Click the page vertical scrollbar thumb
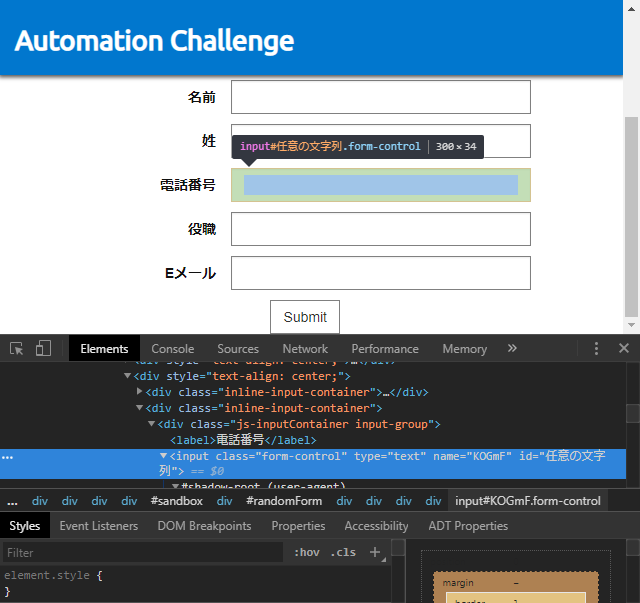 631,217
